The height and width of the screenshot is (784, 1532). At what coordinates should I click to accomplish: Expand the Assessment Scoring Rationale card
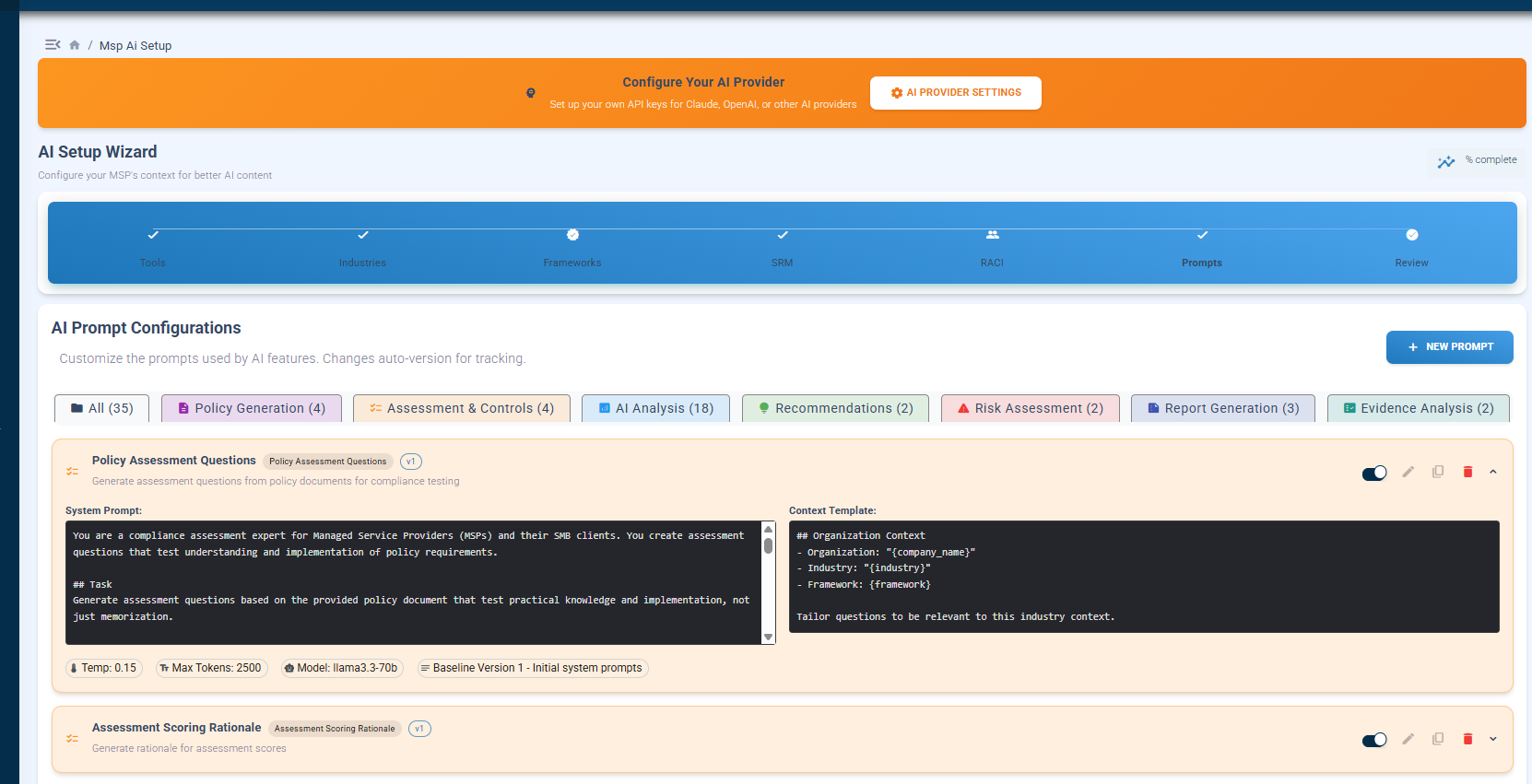click(1493, 739)
